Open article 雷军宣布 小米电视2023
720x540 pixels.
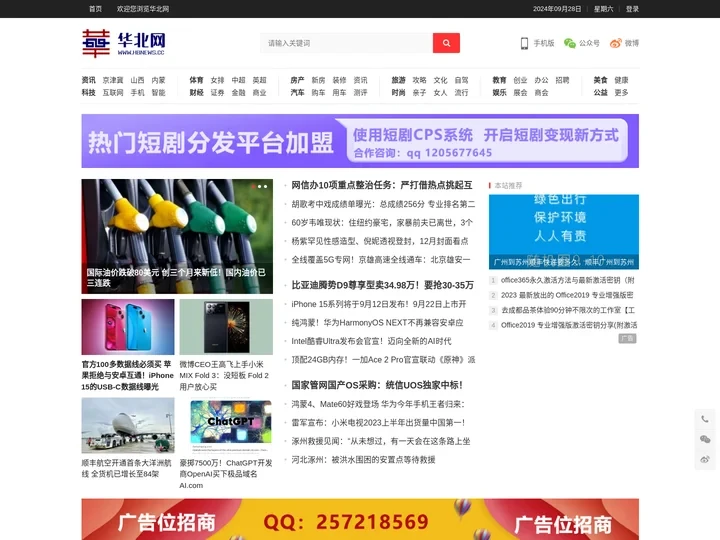point(379,422)
